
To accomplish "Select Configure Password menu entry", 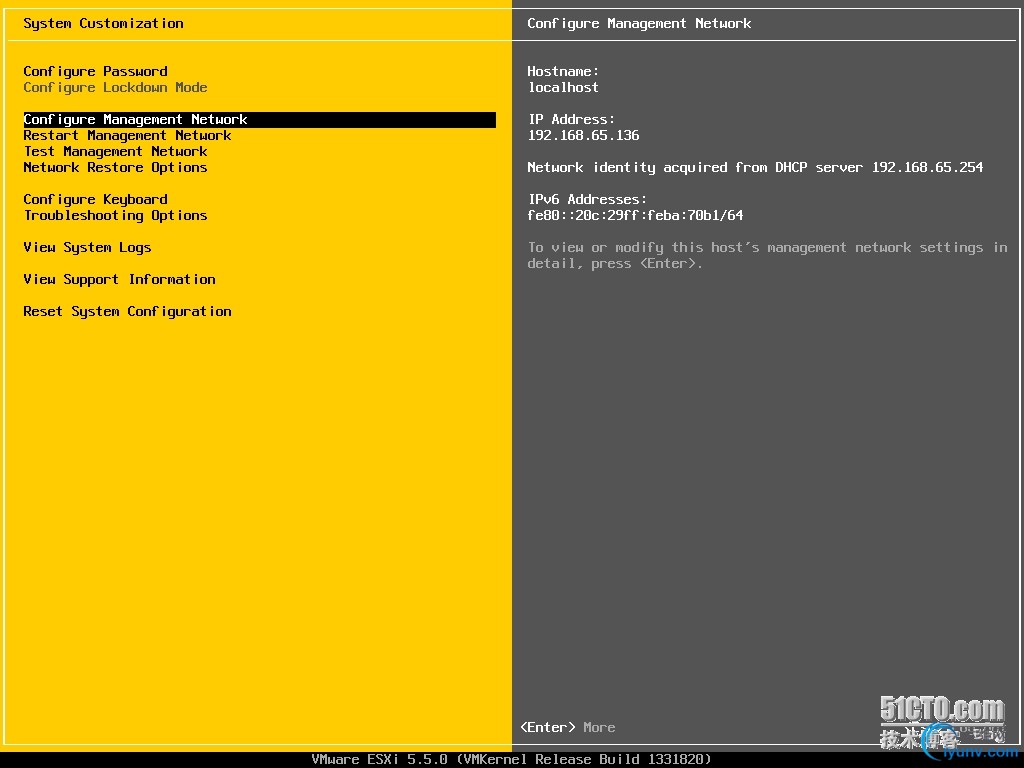I will coord(95,71).
